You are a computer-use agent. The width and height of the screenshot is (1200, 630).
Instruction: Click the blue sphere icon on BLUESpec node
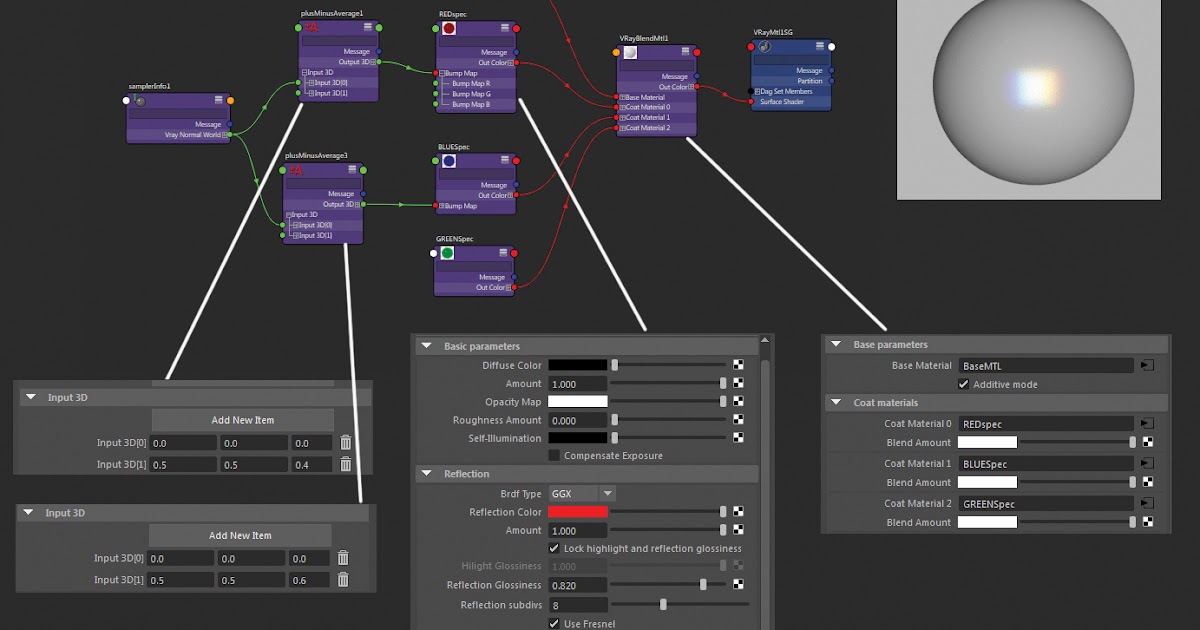click(449, 162)
